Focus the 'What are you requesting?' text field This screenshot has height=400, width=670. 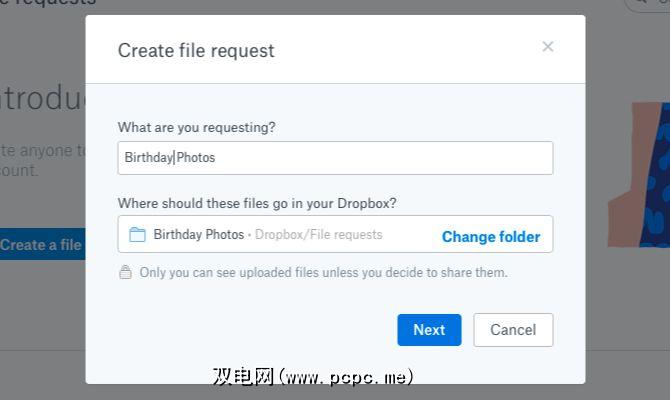pos(335,158)
